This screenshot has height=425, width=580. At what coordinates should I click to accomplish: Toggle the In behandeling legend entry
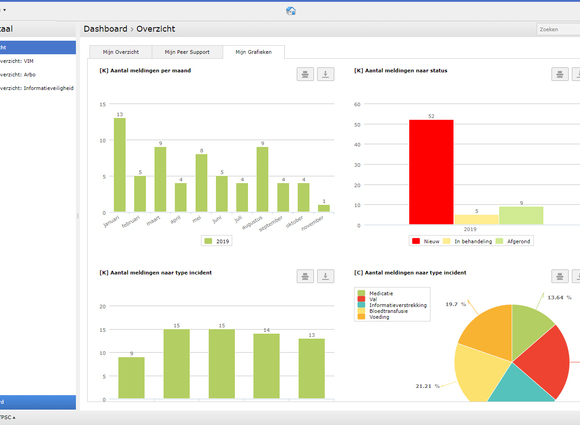[468, 241]
